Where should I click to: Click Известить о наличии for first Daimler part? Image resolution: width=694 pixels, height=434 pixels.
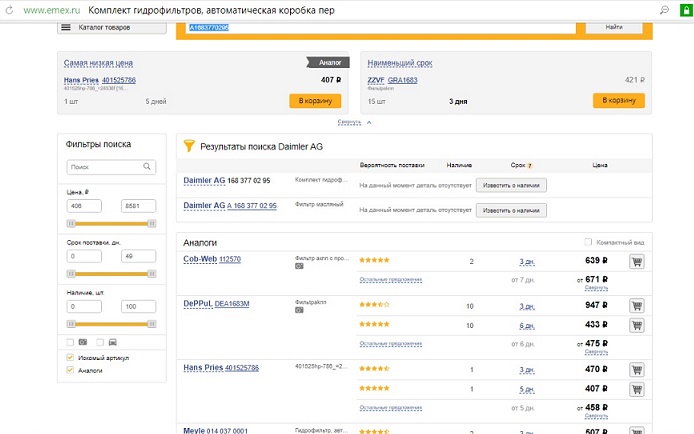511,185
